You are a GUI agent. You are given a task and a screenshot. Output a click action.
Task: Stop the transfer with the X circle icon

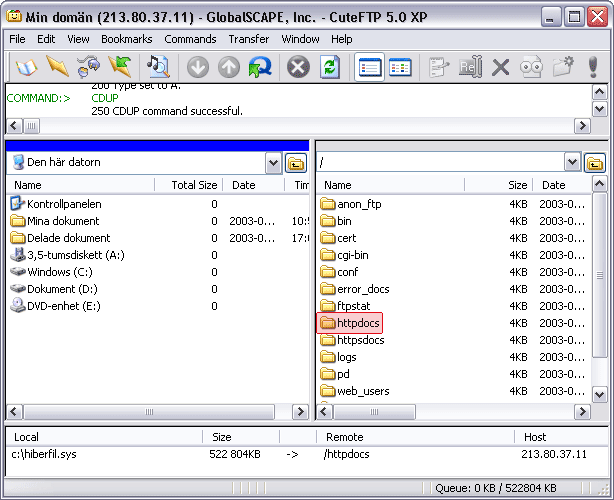(298, 67)
